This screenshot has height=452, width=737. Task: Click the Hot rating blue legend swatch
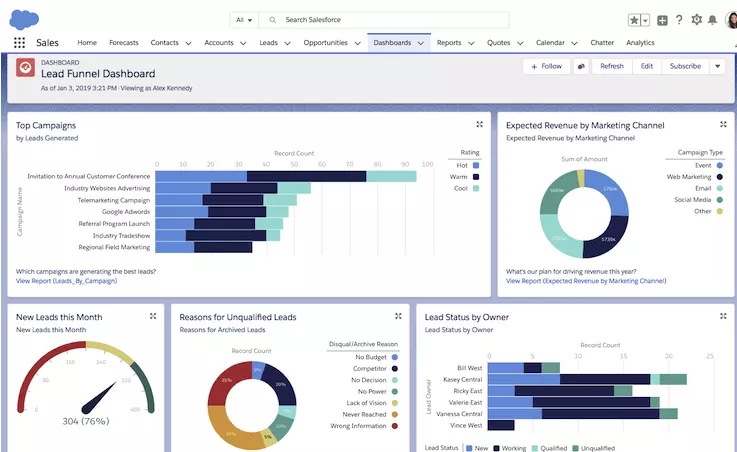[476, 165]
